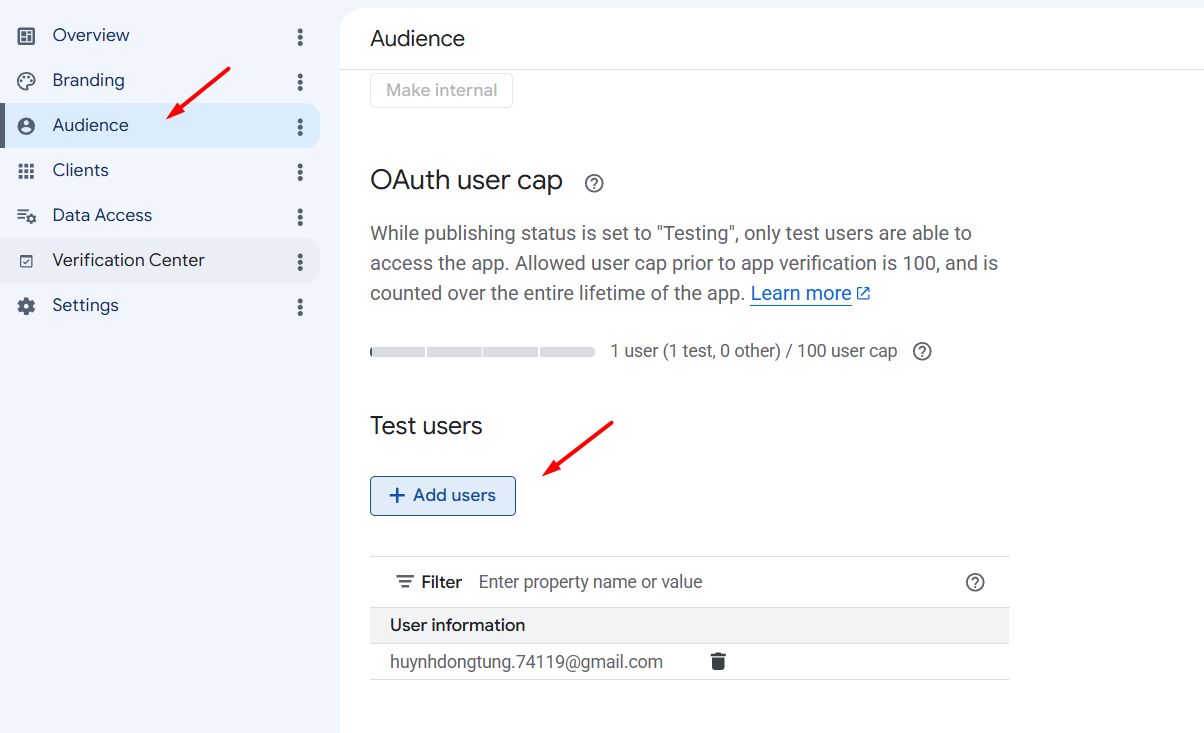Screen dimensions: 1204x733
Task: Open the Learn more link
Action: (801, 293)
